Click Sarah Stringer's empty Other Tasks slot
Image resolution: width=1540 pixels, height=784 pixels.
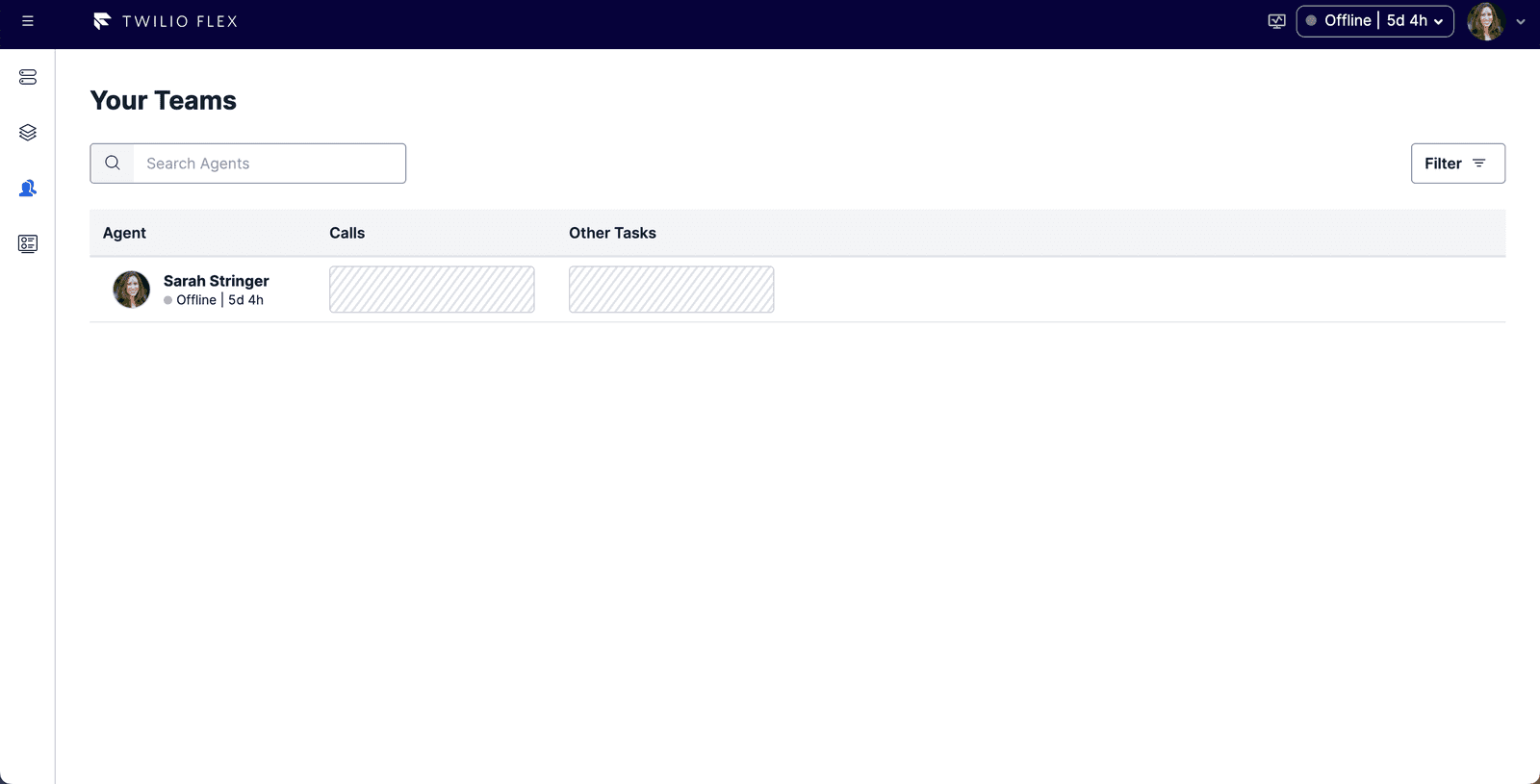[x=671, y=290]
